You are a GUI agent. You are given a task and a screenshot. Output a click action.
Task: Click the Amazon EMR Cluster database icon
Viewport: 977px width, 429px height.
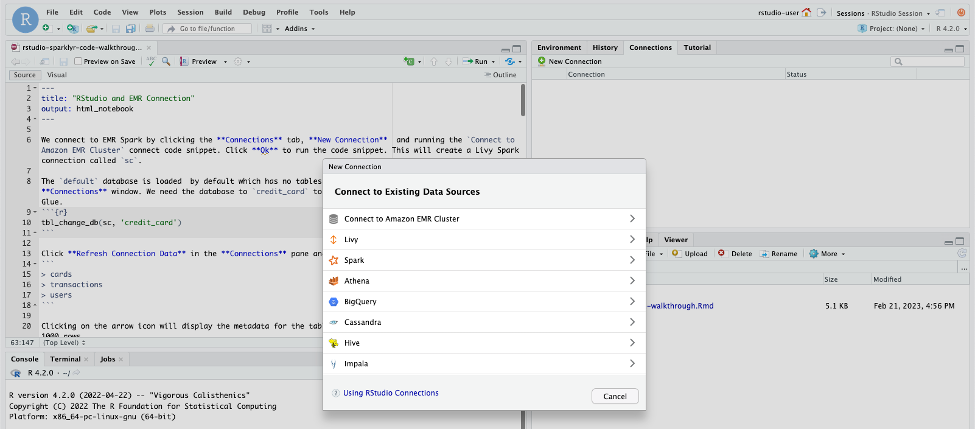tap(333, 219)
